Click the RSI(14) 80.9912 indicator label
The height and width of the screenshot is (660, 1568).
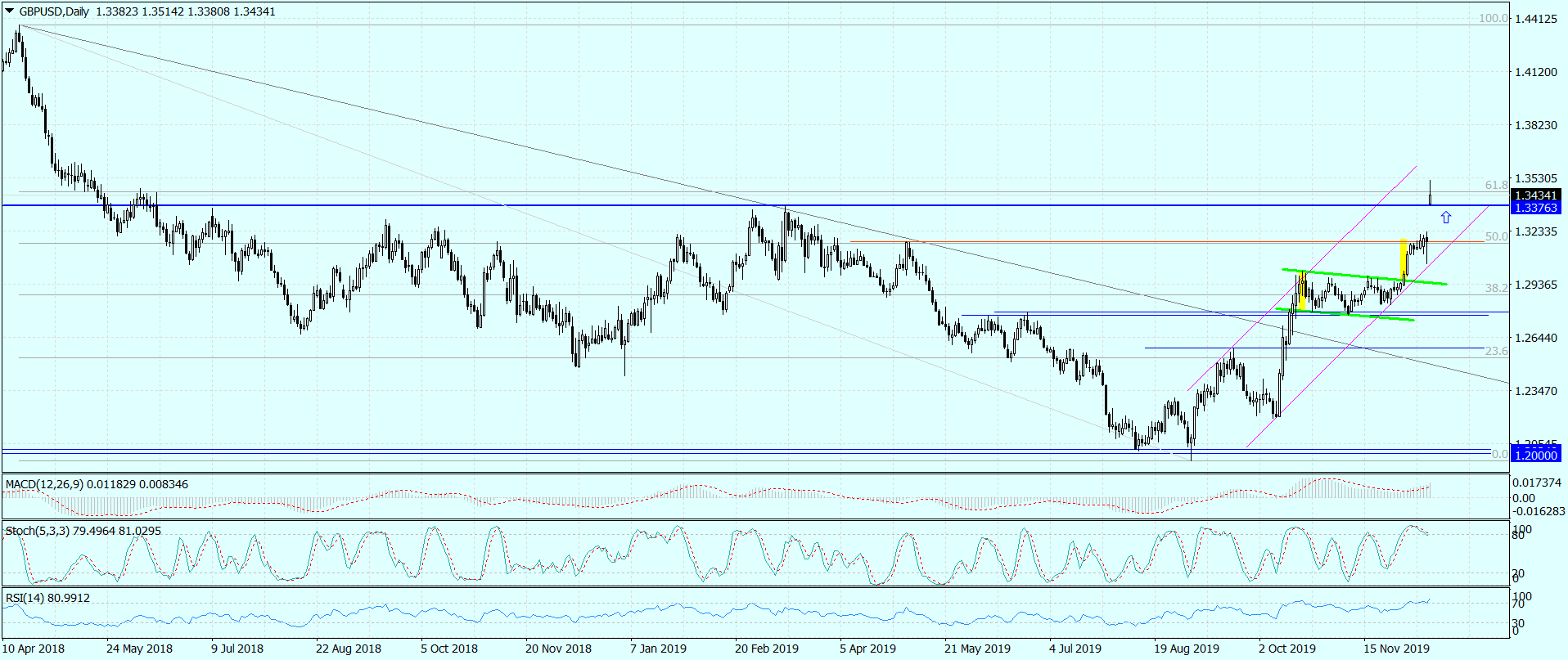coord(47,598)
